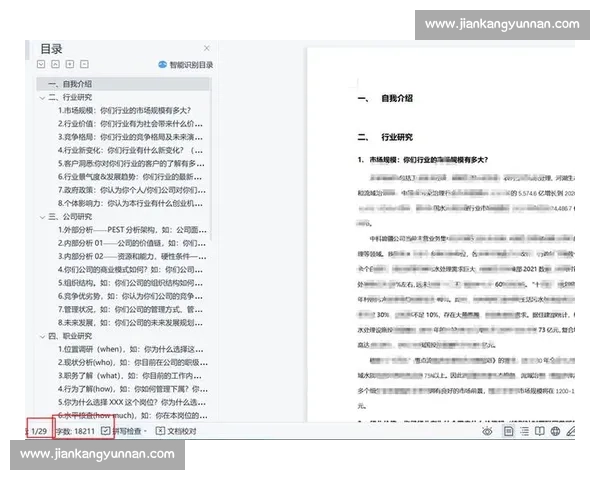600x480 pixels.
Task: Click the 1/29 page number indicator
Action: (39, 431)
